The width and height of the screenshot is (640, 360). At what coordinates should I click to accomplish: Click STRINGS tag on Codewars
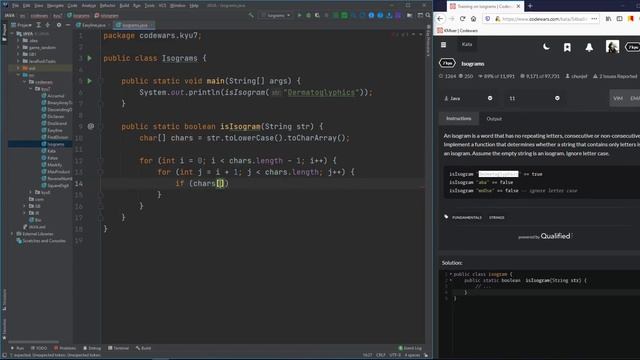tap(496, 218)
